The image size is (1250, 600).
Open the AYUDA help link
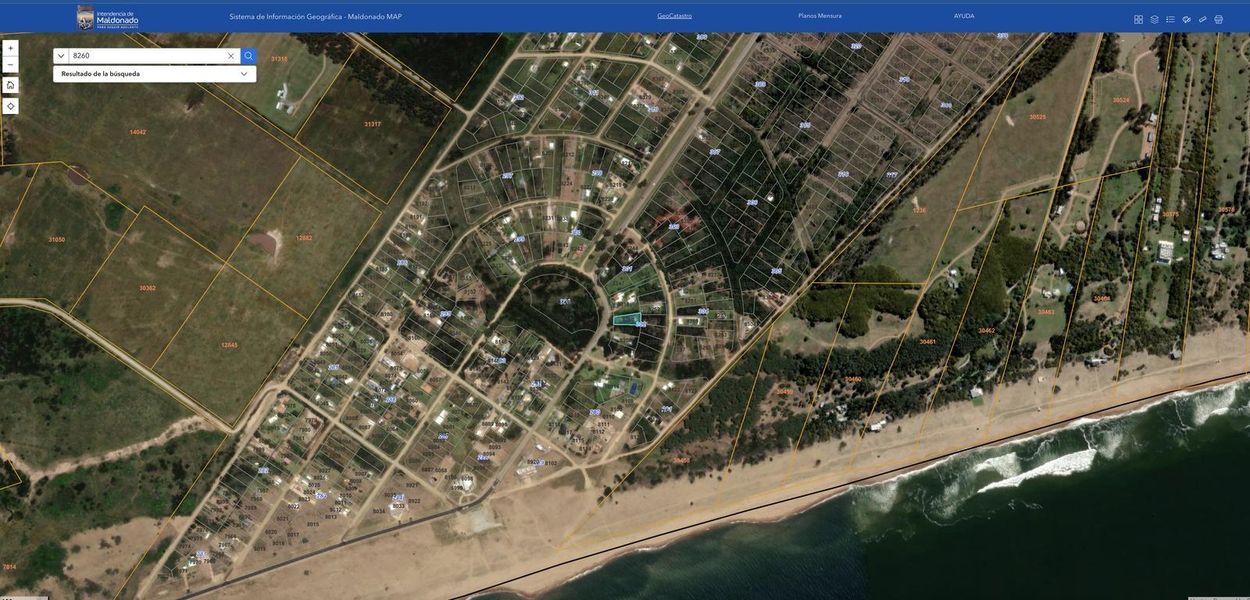(964, 16)
